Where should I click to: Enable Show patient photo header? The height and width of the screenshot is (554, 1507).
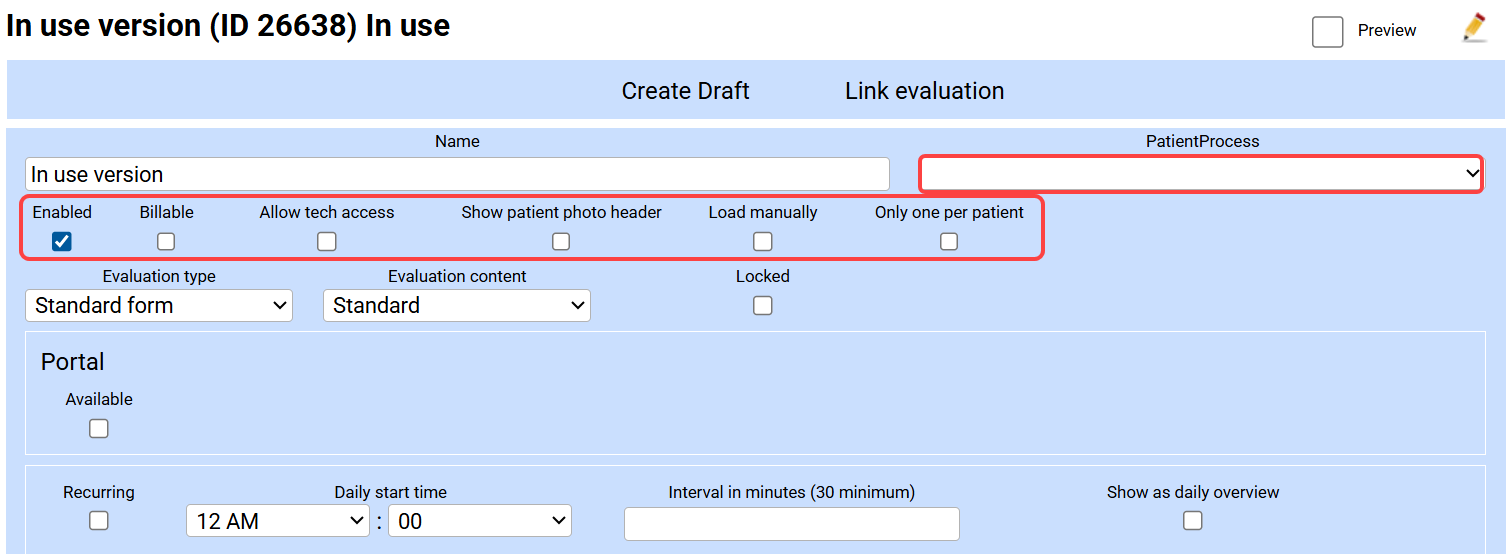(x=561, y=241)
